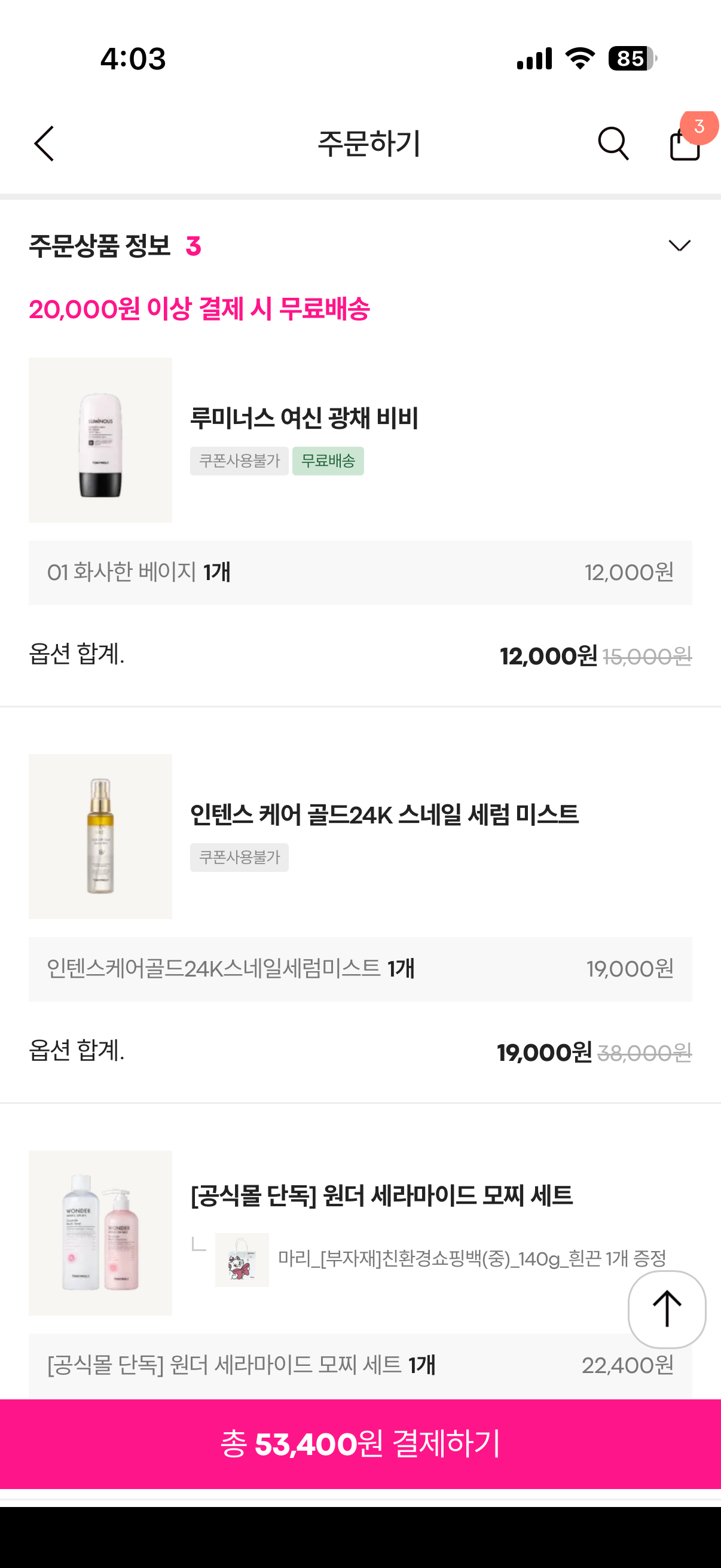The image size is (721, 1568).
Task: Tap the Wi-Fi status icon
Action: pyautogui.click(x=580, y=59)
